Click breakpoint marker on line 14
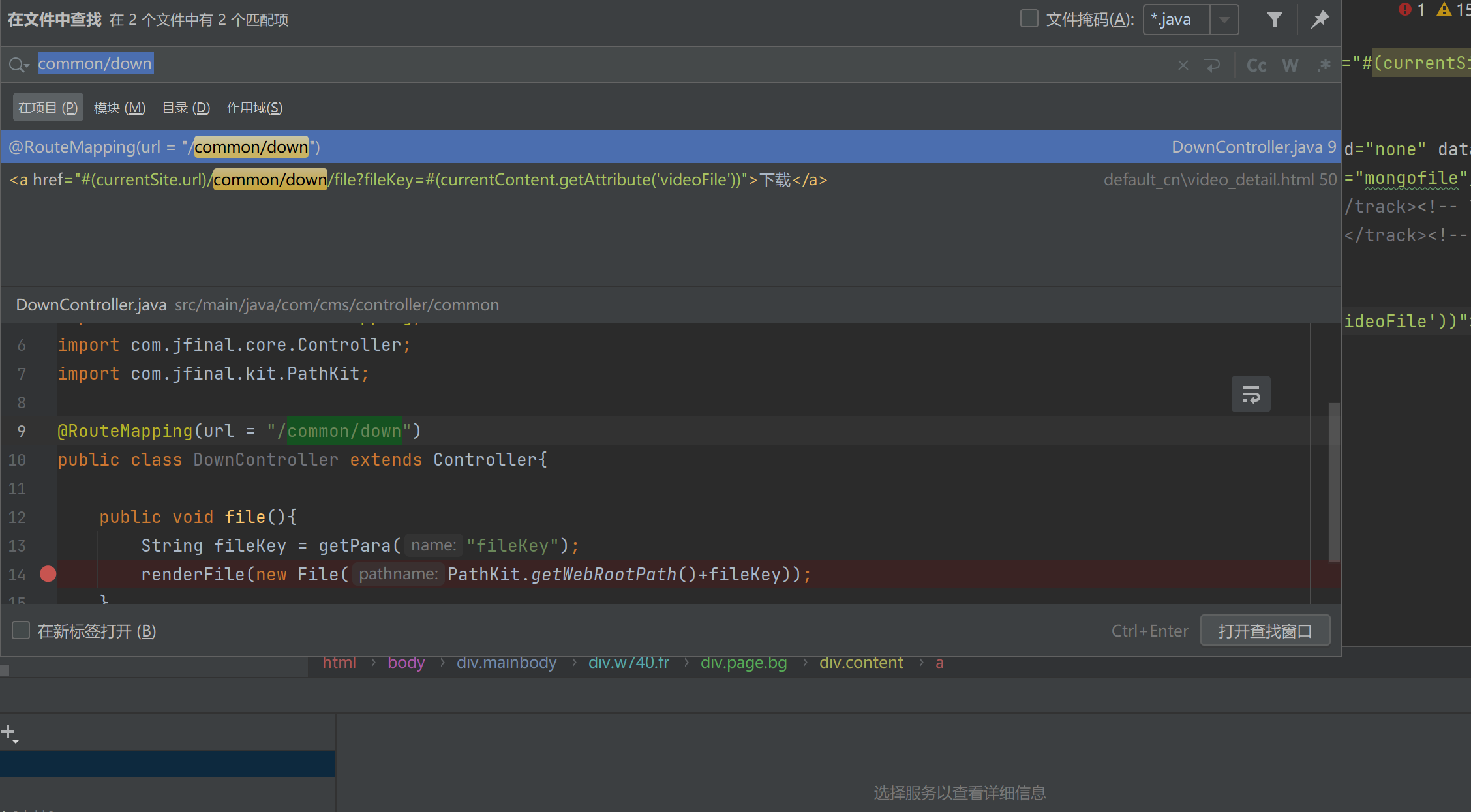Viewport: 1471px width, 812px height. 48,574
